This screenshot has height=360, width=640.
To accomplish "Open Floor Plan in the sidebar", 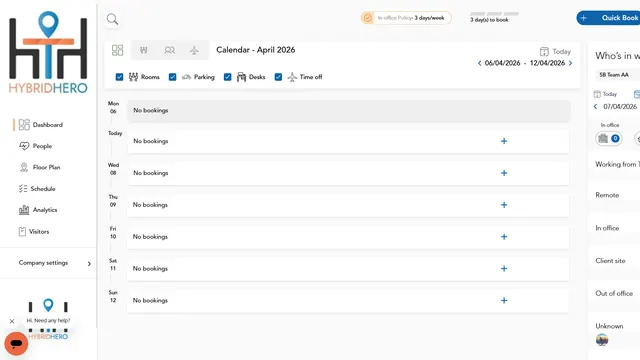I will tap(47, 167).
